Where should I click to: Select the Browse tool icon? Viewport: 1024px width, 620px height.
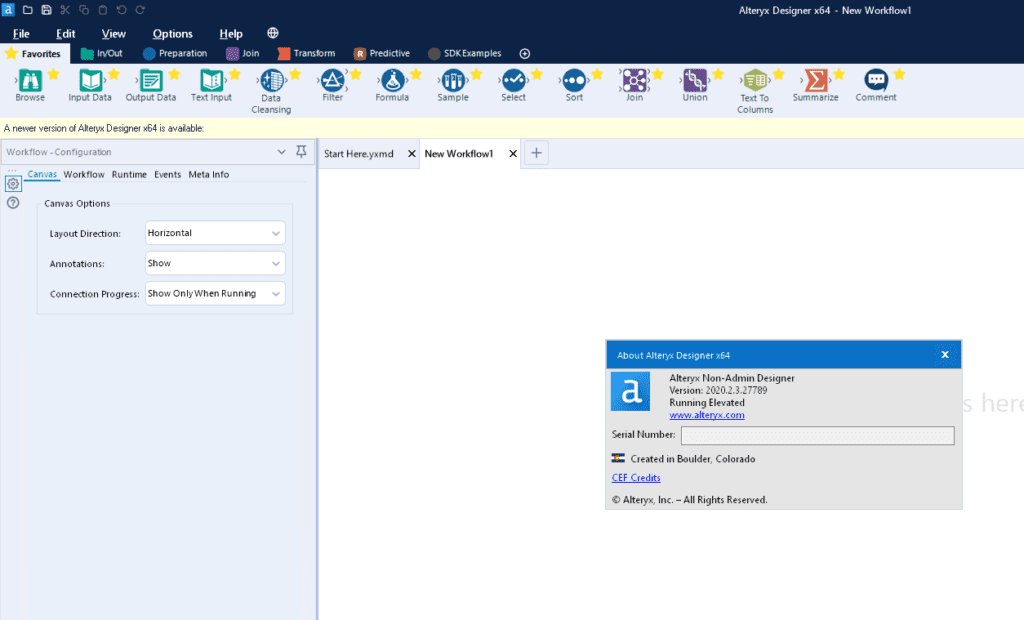click(x=30, y=80)
